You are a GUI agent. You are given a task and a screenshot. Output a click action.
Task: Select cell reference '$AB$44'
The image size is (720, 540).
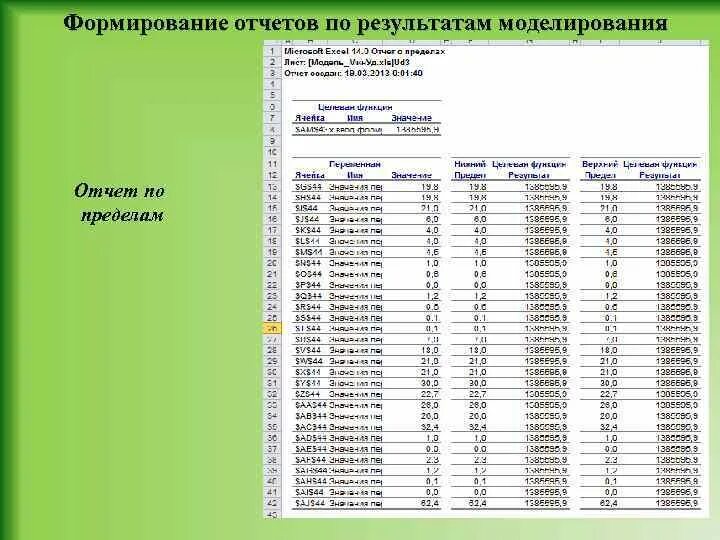311,416
